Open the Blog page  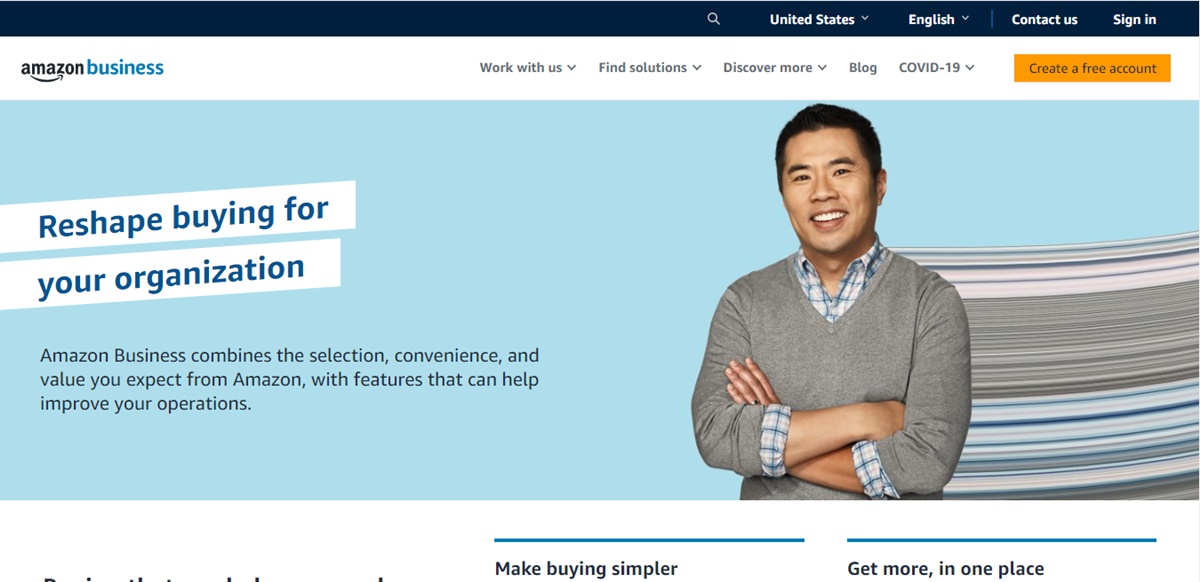tap(863, 68)
